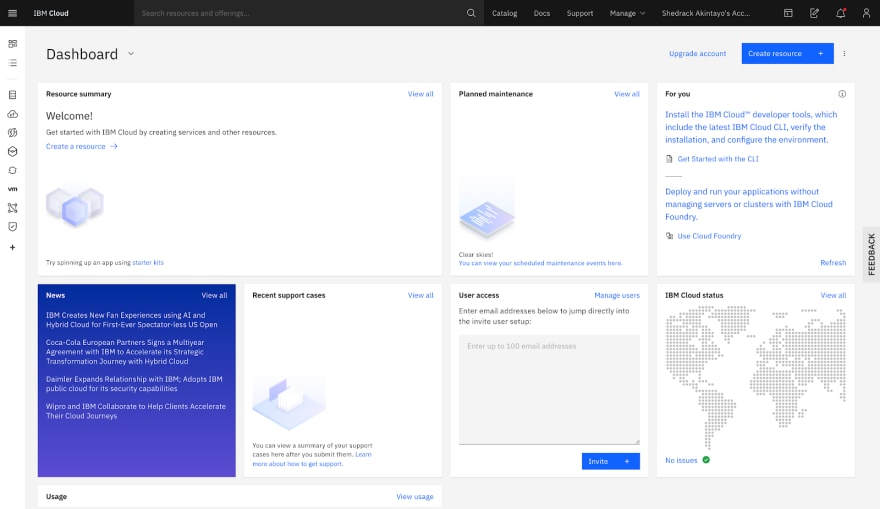Click the Manage users link

pos(617,295)
